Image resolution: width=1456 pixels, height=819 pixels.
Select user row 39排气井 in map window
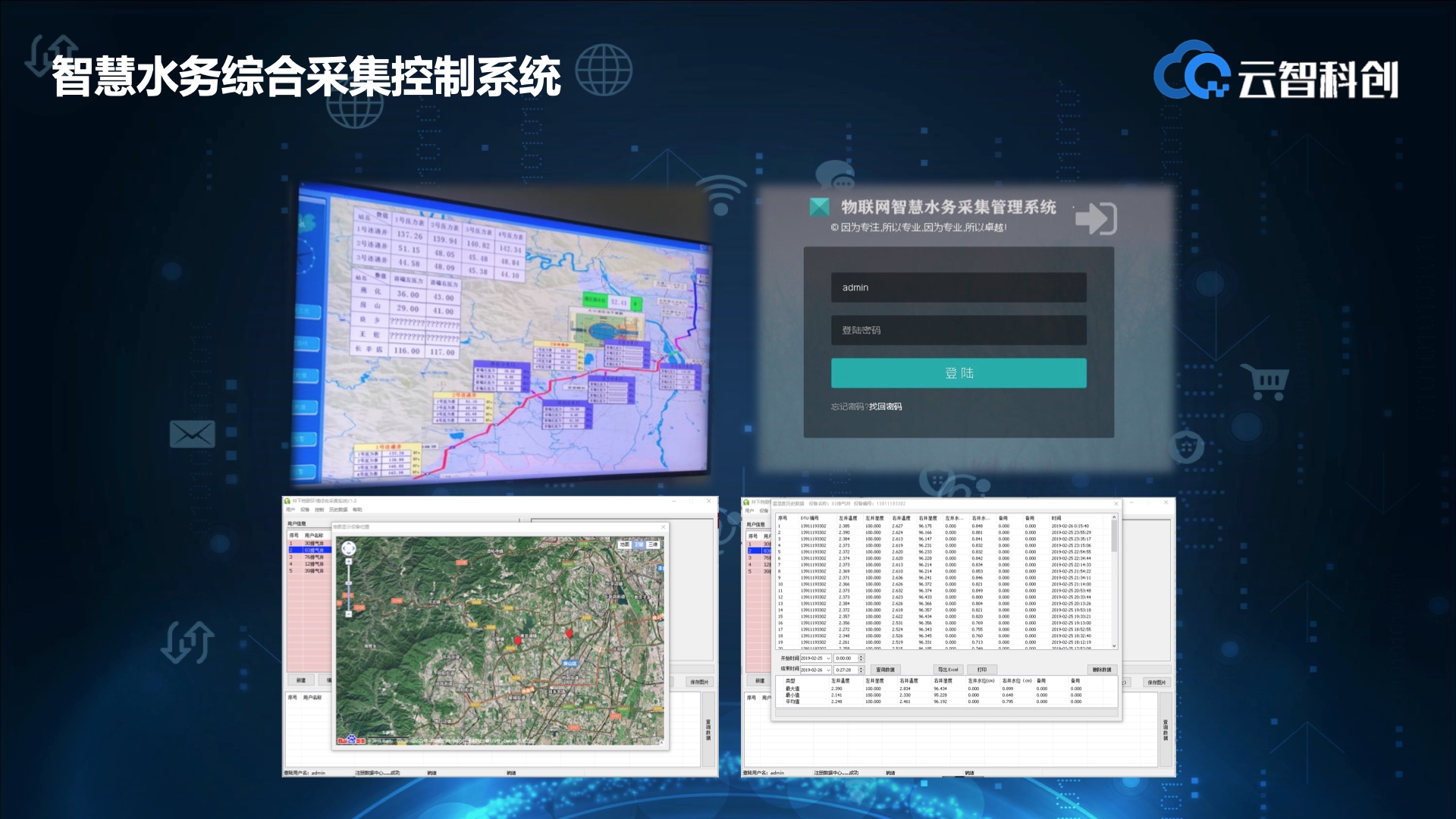[x=309, y=570]
